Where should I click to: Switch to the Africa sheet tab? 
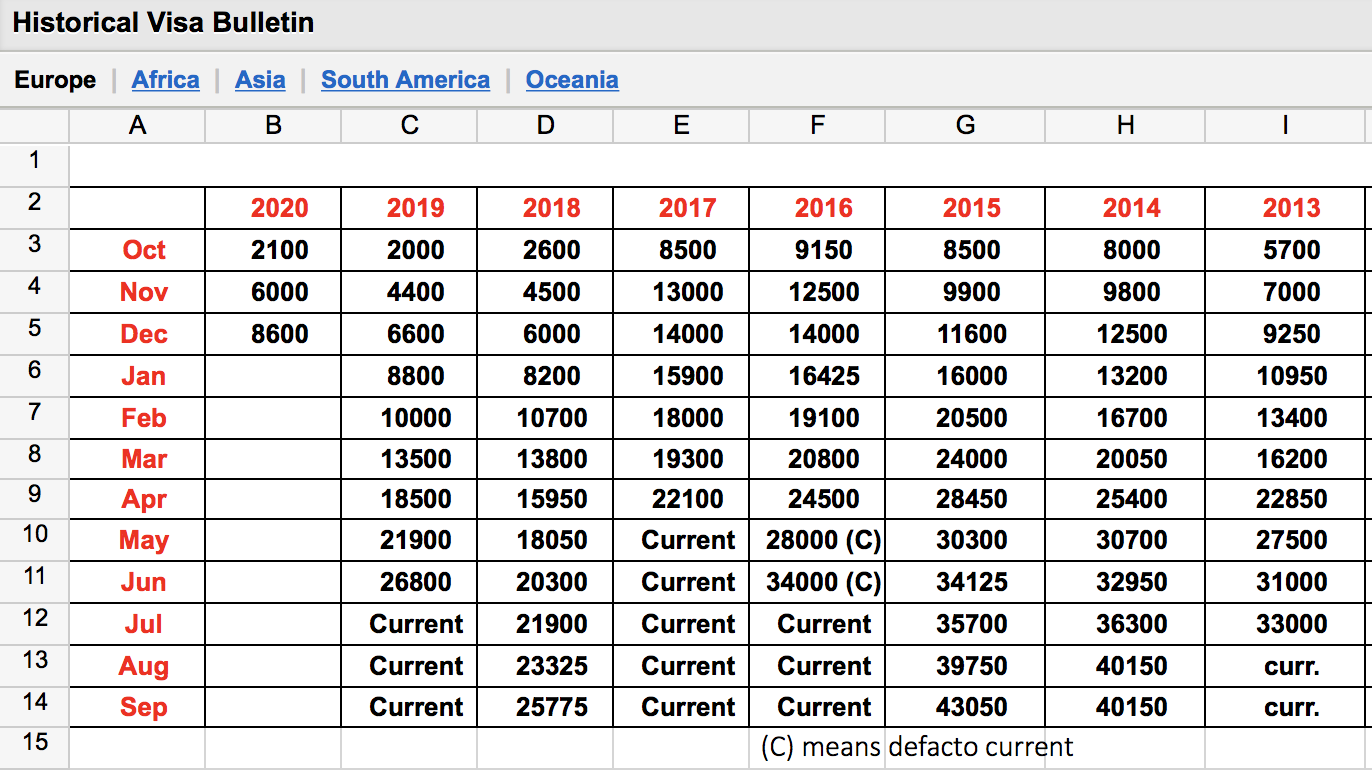pos(165,80)
